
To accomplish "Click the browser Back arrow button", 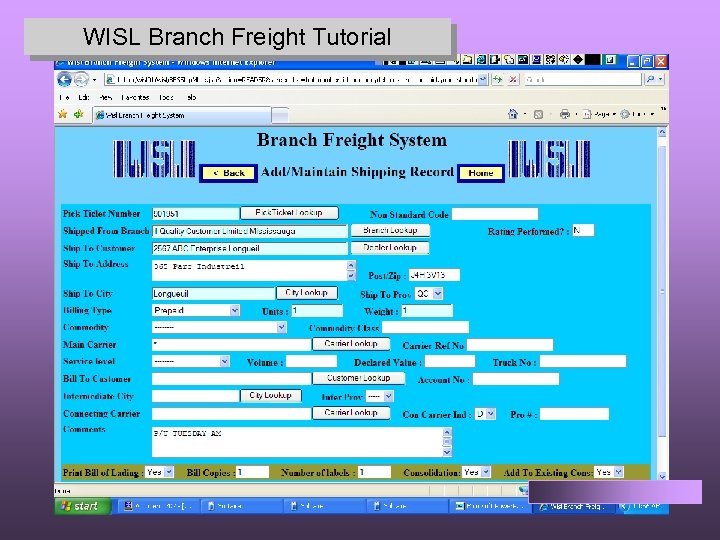I will (x=64, y=79).
